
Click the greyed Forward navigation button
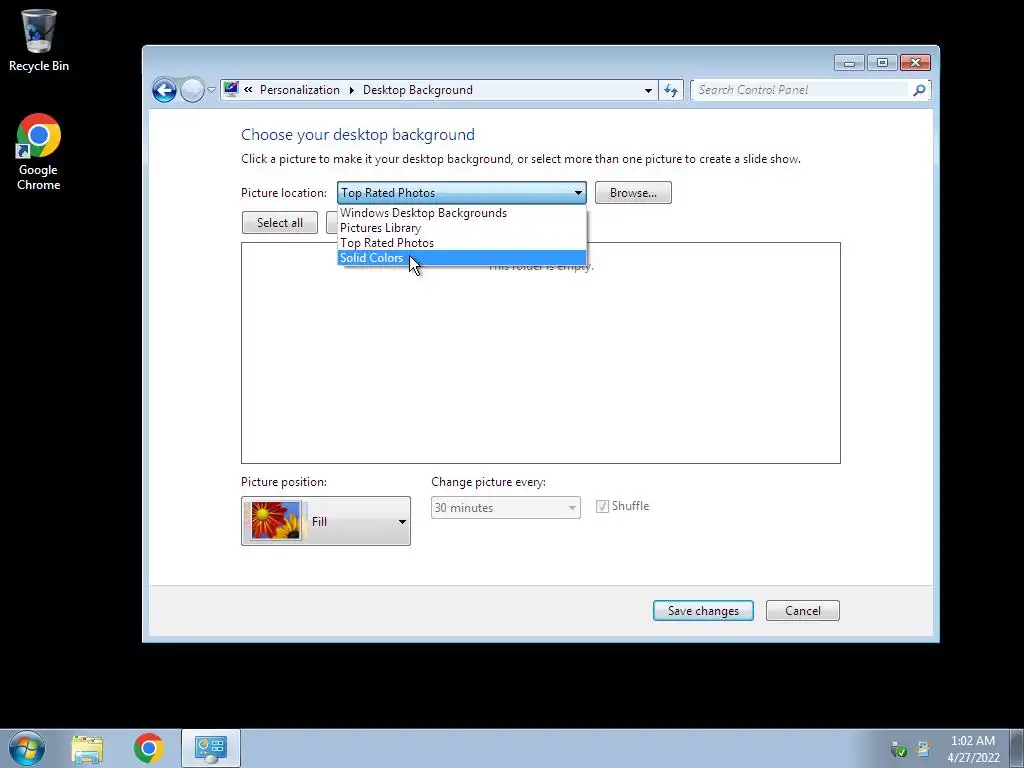(192, 90)
